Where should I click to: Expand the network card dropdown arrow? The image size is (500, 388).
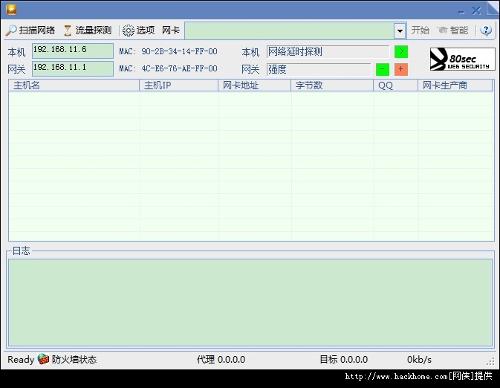400,31
